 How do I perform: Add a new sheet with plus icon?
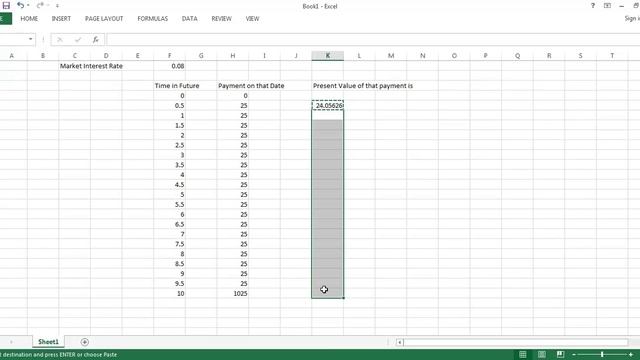pos(84,342)
